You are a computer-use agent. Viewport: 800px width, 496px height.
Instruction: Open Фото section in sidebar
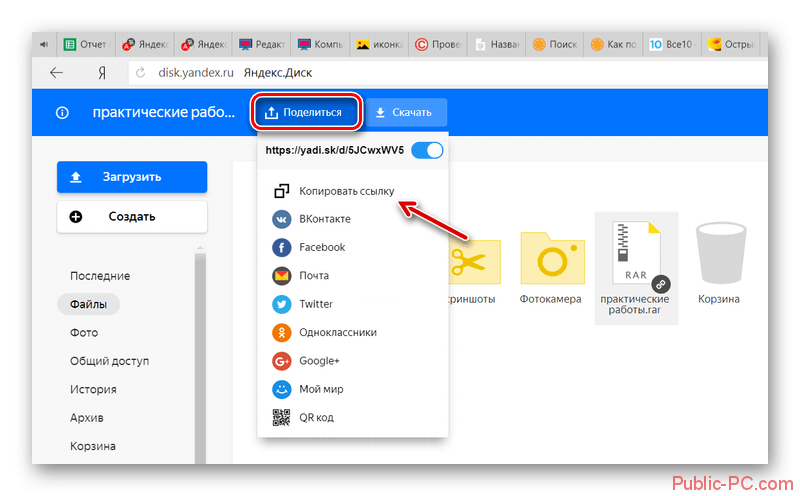[84, 333]
